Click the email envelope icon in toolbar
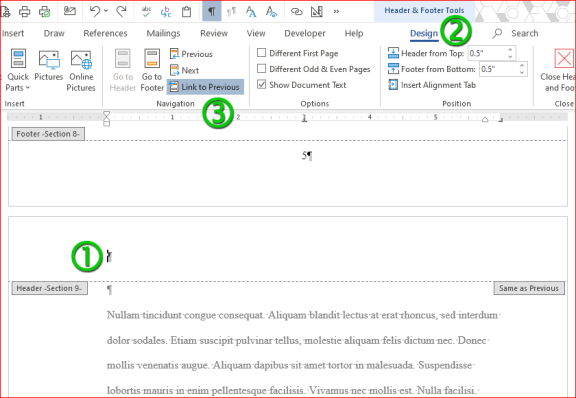The image size is (576, 398). tap(69, 11)
